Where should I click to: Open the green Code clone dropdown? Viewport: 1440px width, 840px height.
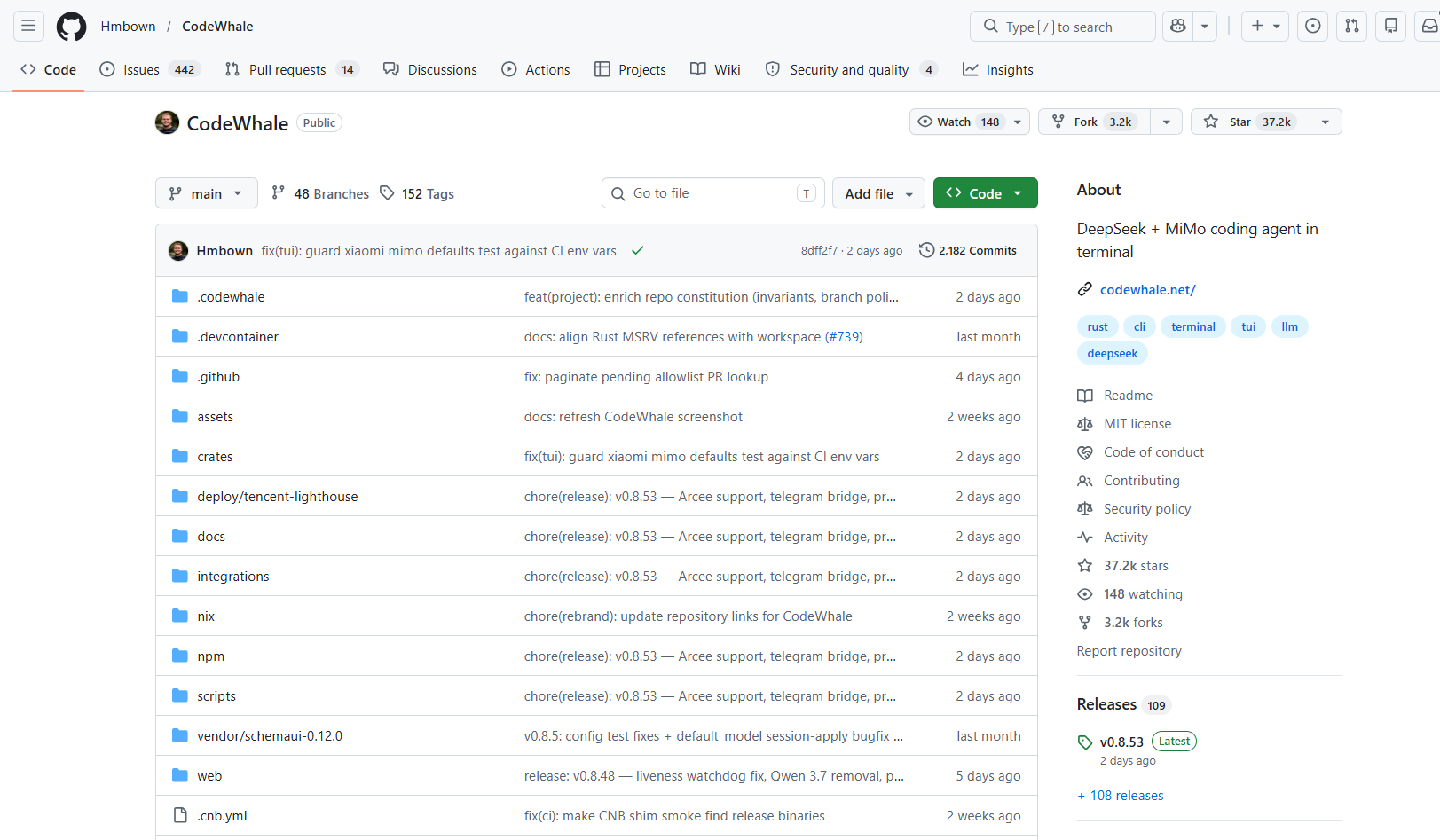pyautogui.click(x=986, y=193)
